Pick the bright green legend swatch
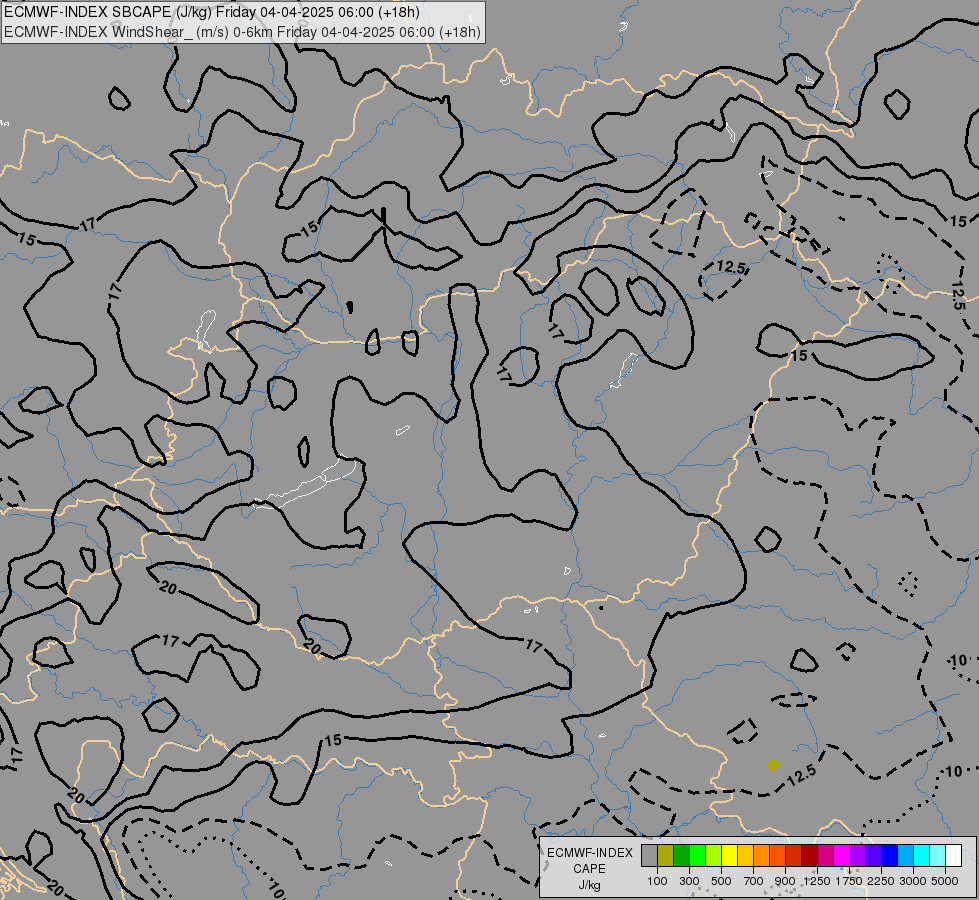979x900 pixels. click(x=697, y=855)
